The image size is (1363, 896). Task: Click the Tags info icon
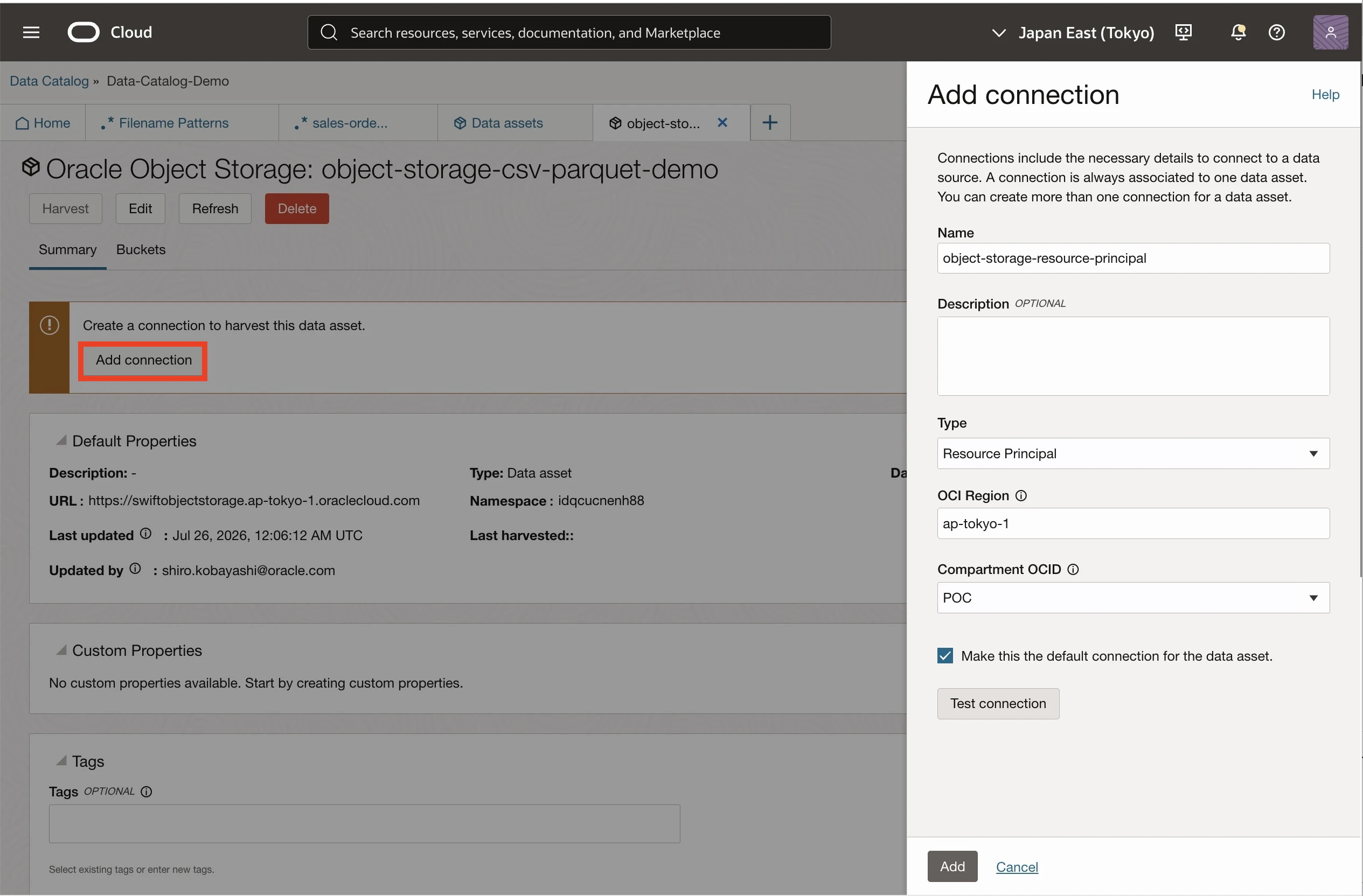click(147, 792)
